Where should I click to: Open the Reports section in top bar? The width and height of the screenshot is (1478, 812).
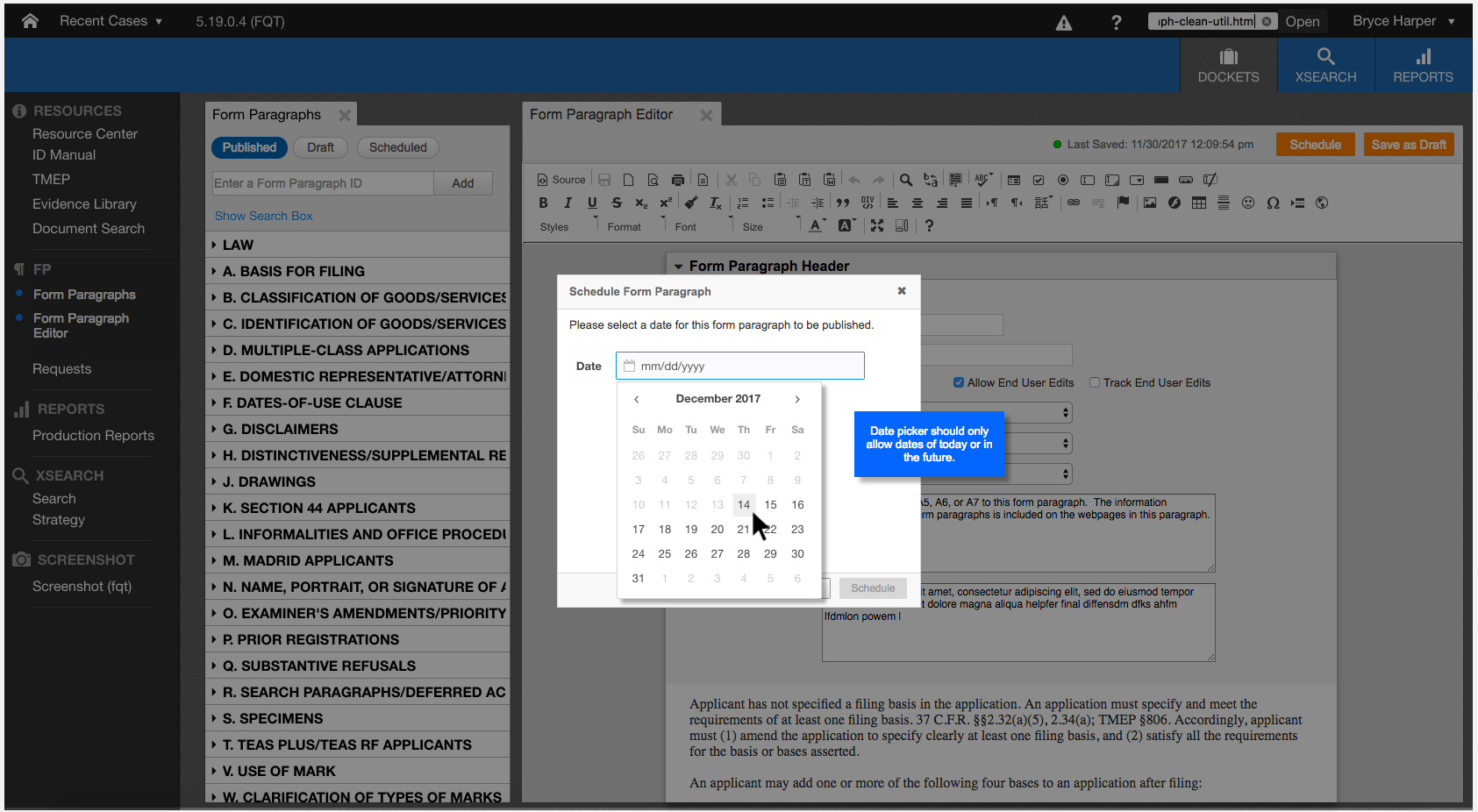pyautogui.click(x=1423, y=66)
